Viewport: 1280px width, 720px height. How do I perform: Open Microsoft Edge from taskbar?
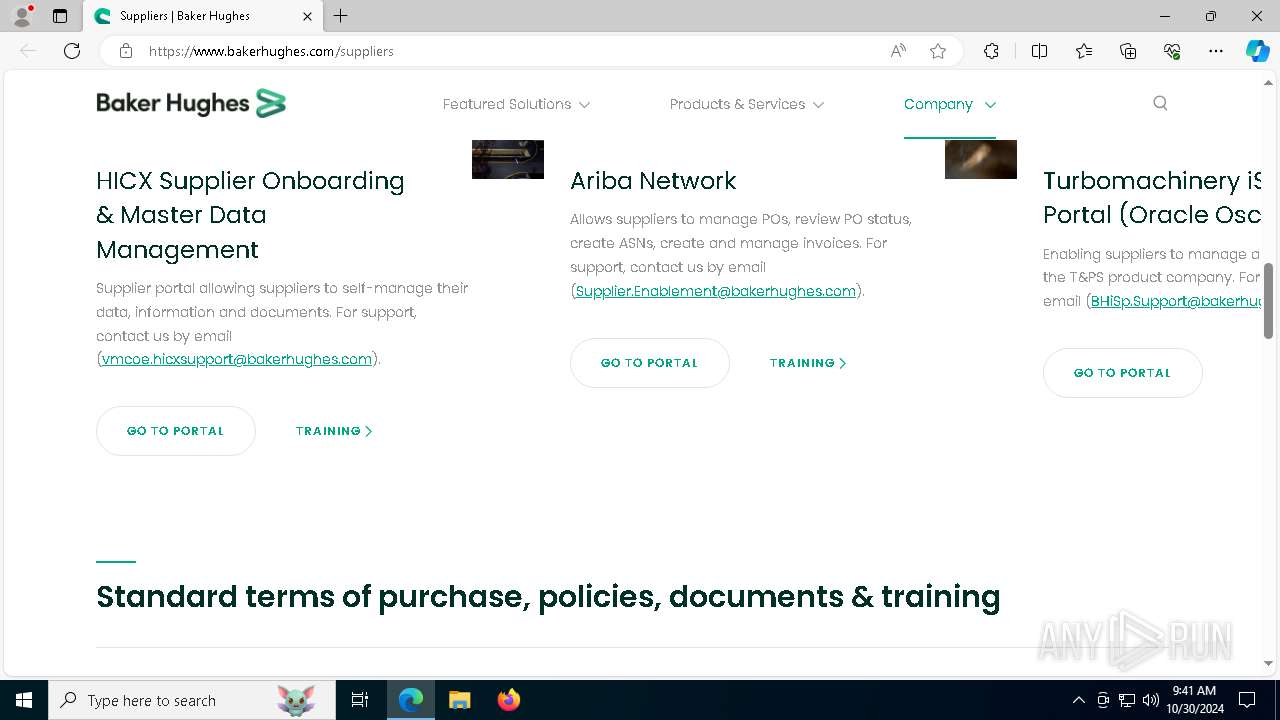click(411, 700)
